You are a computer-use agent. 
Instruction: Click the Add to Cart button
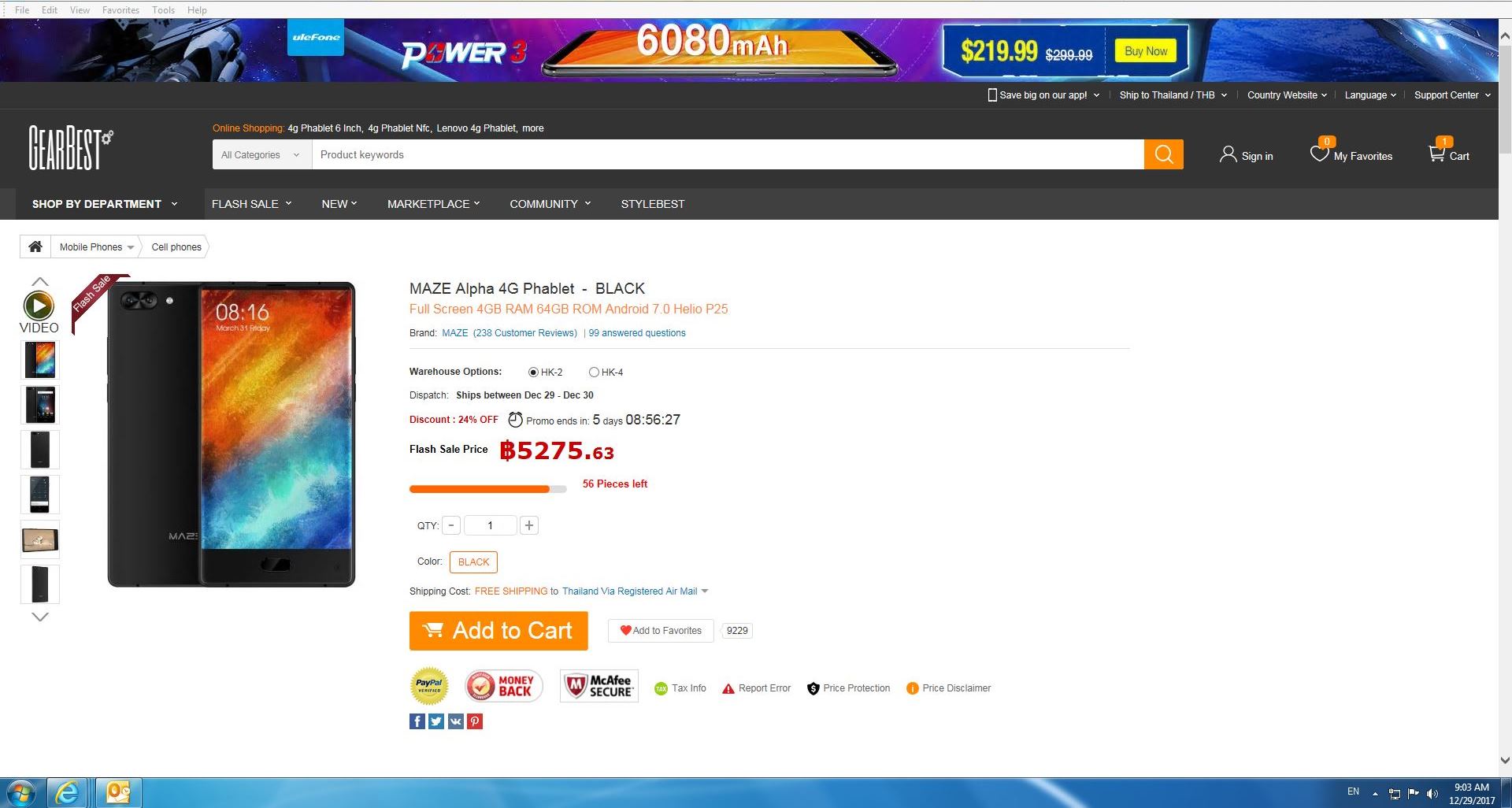[x=498, y=631]
